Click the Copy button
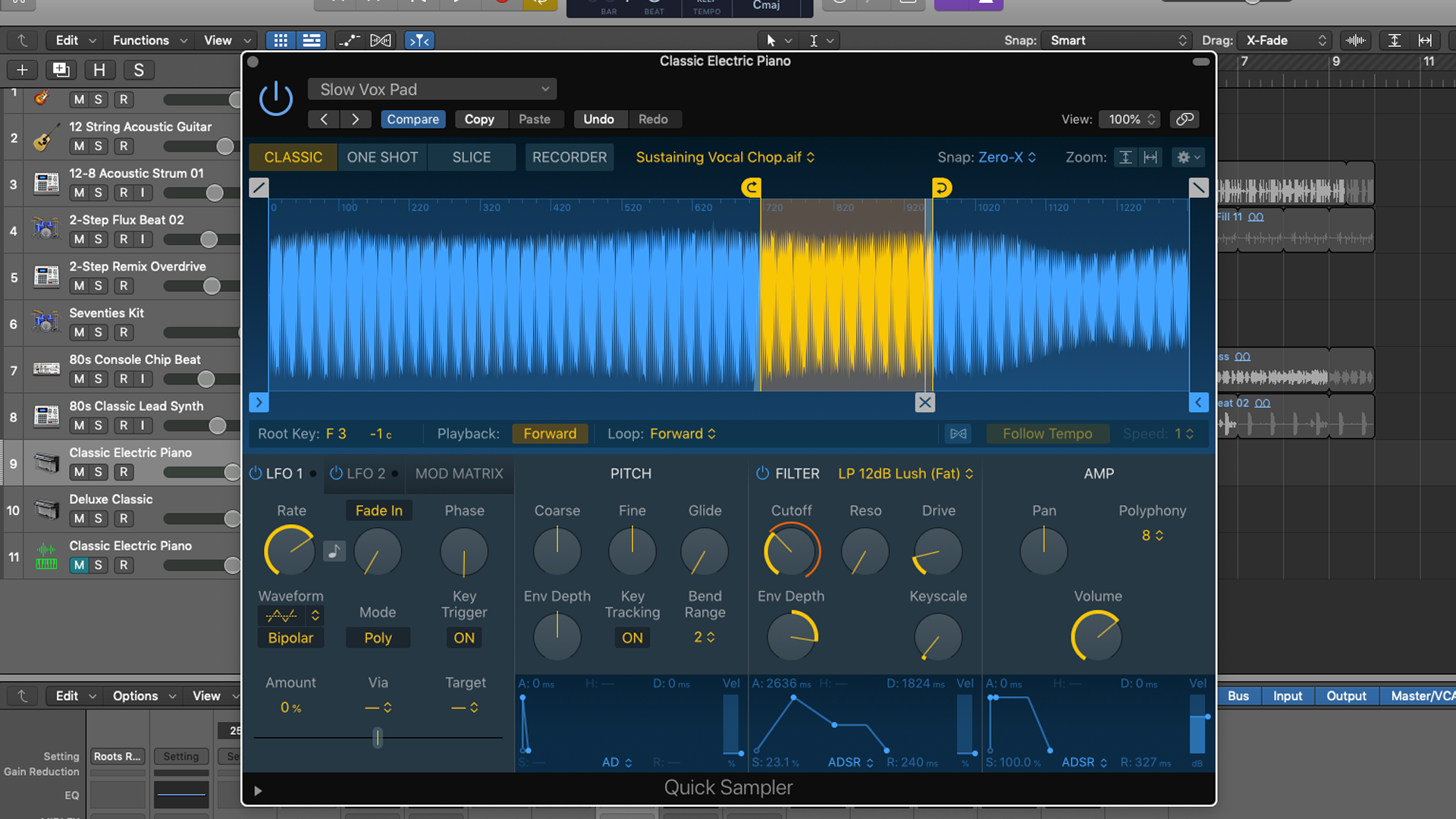This screenshot has height=819, width=1456. coord(479,119)
